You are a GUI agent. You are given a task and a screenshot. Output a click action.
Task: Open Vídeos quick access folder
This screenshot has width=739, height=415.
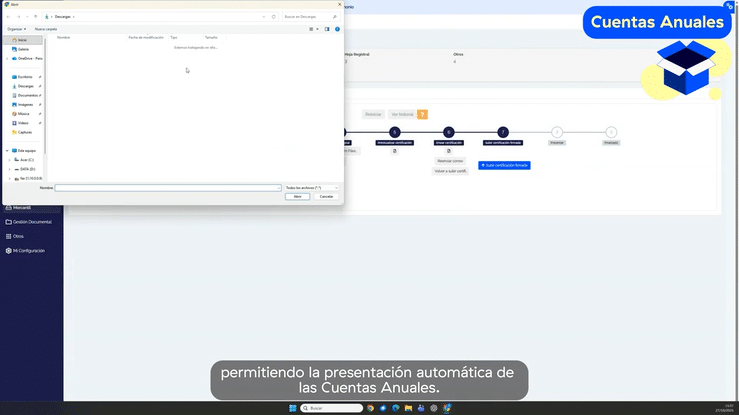pyautogui.click(x=23, y=123)
